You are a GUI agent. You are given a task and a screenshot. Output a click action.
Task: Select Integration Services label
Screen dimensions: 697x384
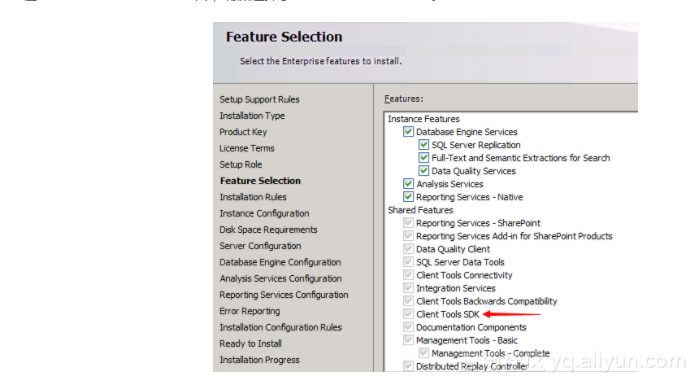coord(456,288)
